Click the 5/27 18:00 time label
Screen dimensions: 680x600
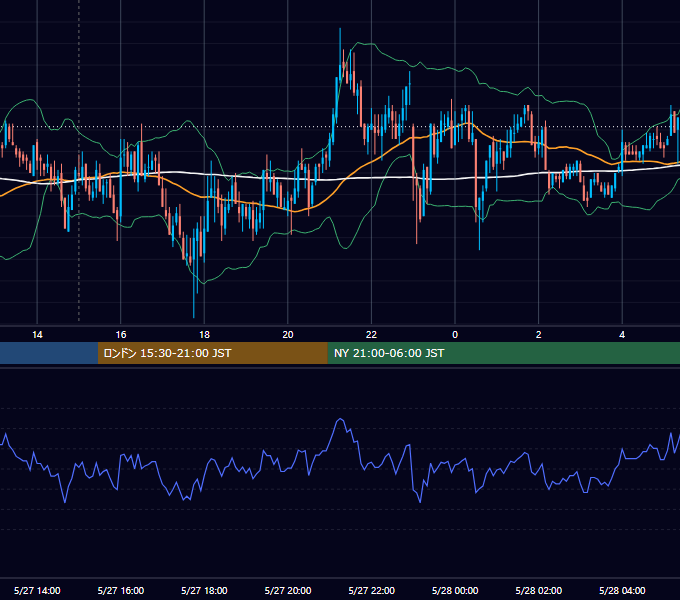tap(204, 590)
